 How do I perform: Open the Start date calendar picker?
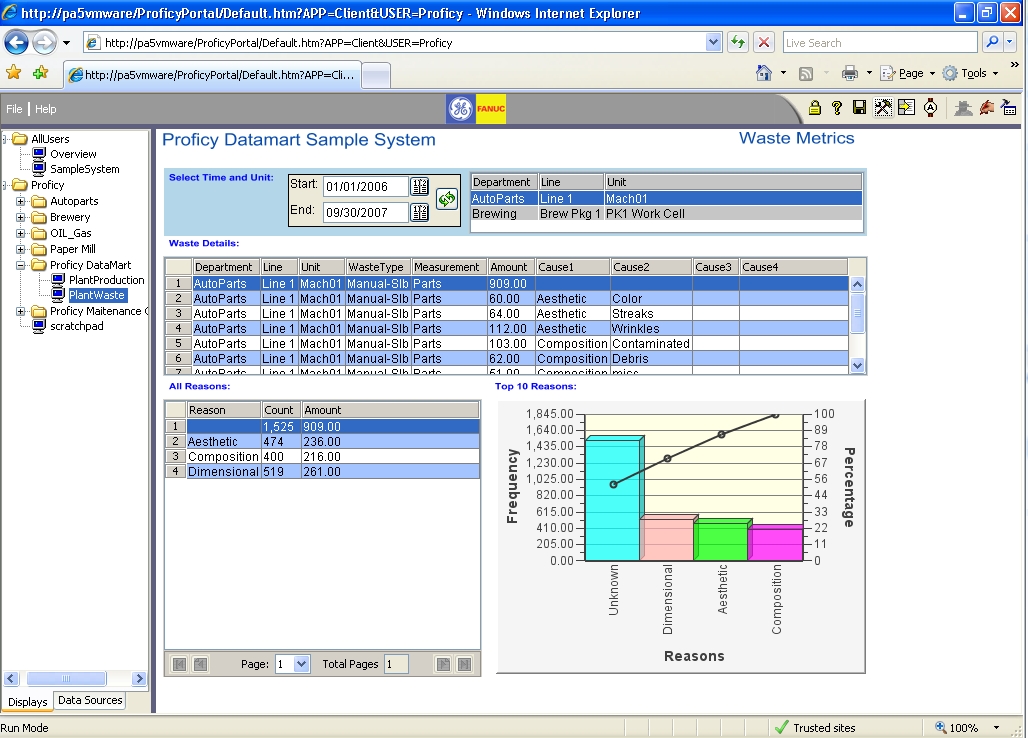point(420,187)
